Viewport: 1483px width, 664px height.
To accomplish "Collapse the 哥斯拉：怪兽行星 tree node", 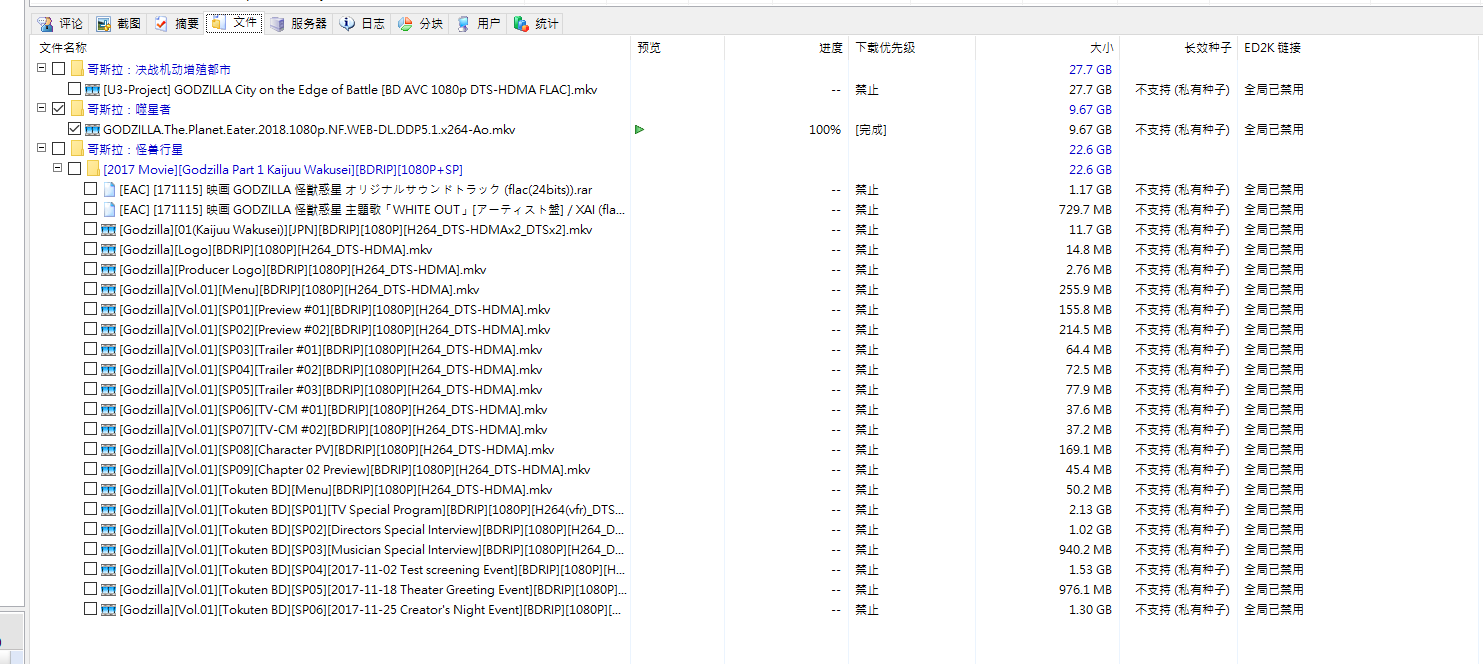I will 41,149.
